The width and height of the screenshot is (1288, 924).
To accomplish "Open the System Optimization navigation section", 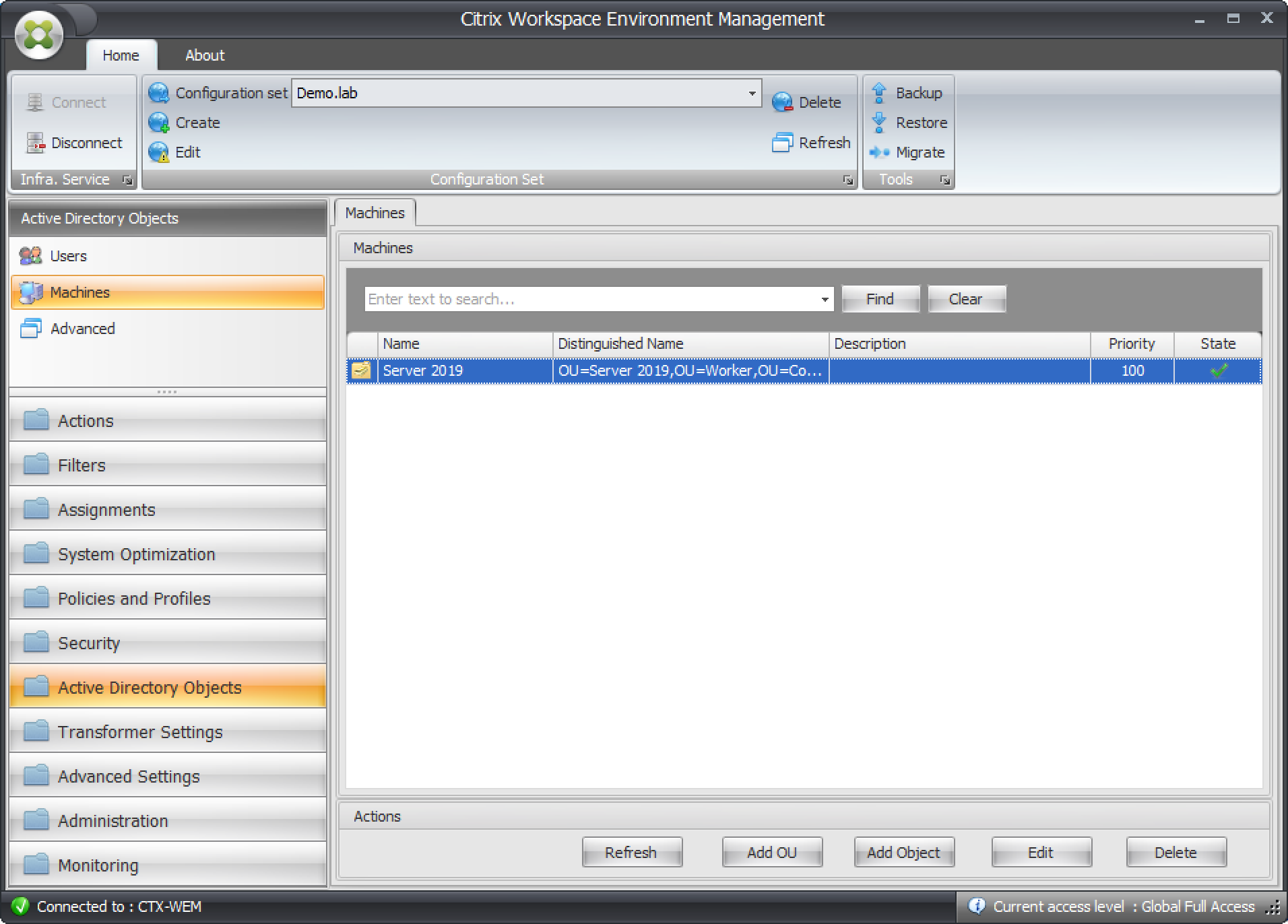I will pyautogui.click(x=136, y=554).
